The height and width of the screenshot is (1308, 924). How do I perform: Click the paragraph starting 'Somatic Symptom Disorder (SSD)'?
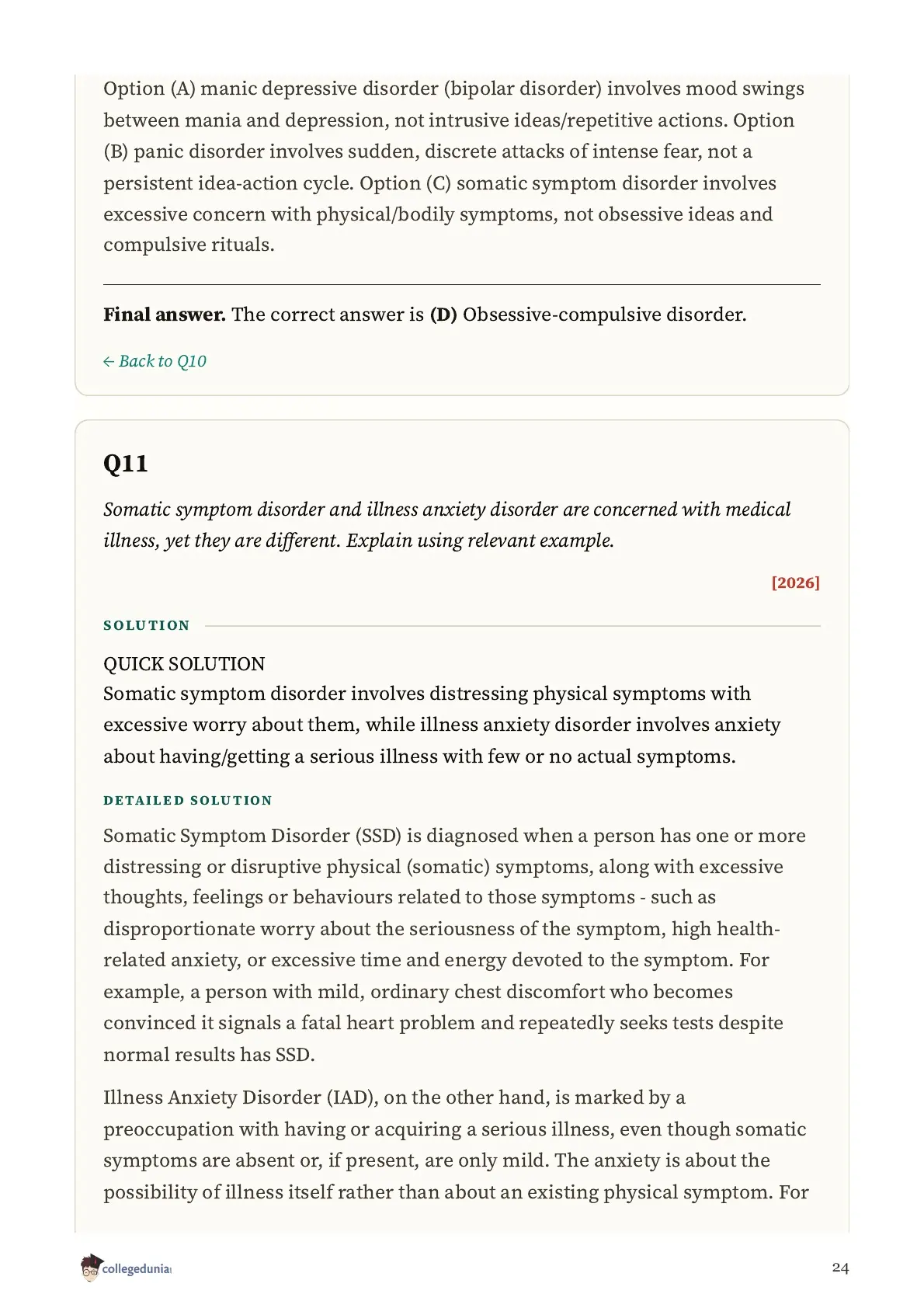455,944
